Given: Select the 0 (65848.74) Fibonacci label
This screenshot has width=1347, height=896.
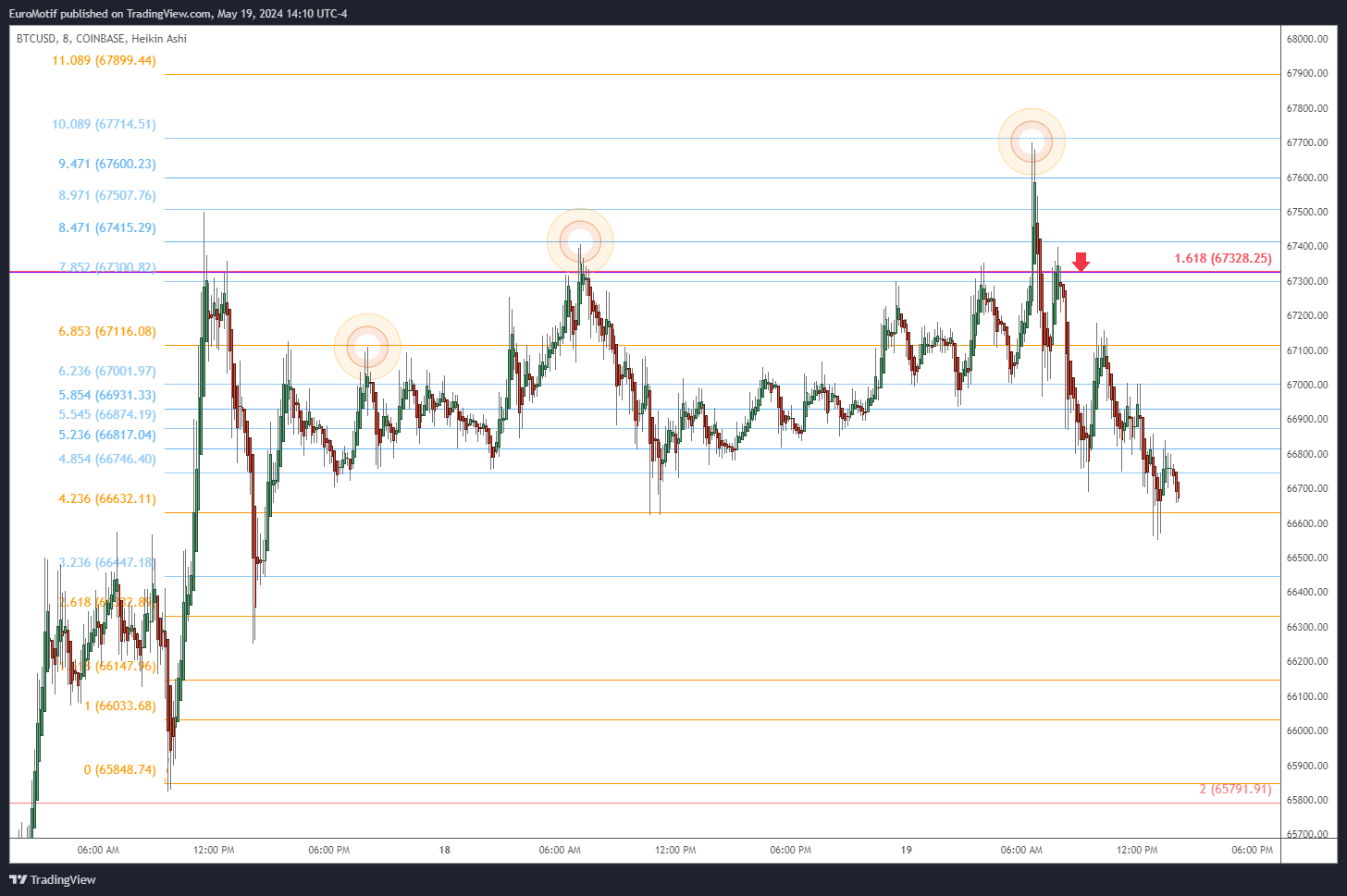Looking at the screenshot, I should pos(120,769).
